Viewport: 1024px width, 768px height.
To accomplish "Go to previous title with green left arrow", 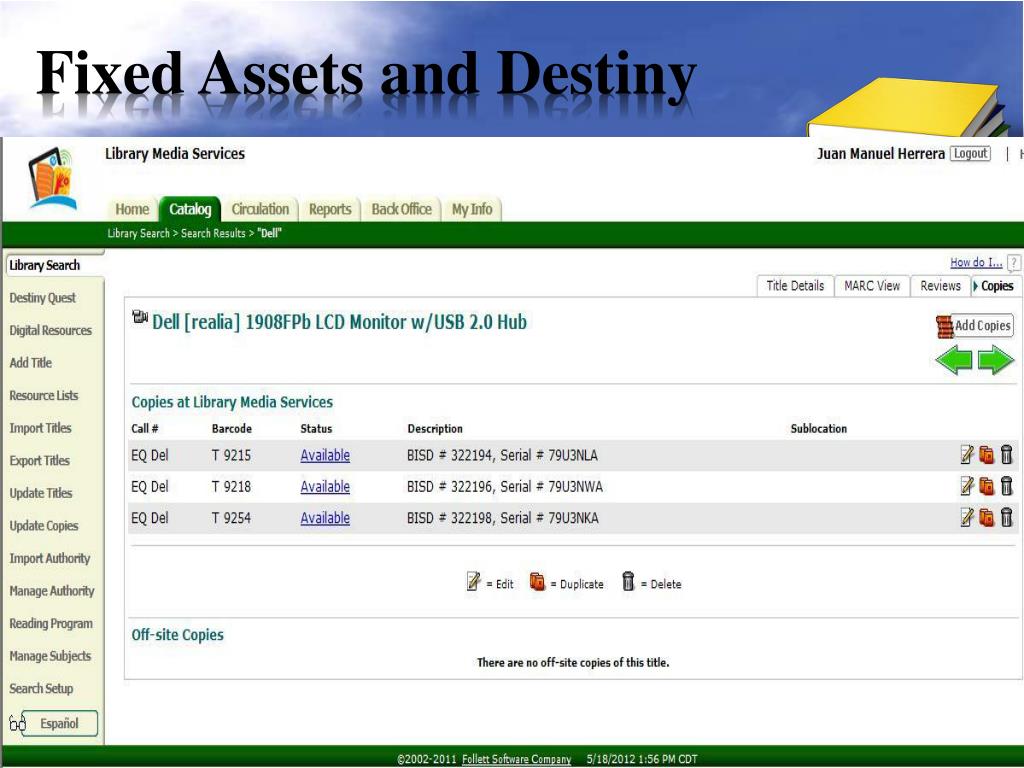I will 954,360.
